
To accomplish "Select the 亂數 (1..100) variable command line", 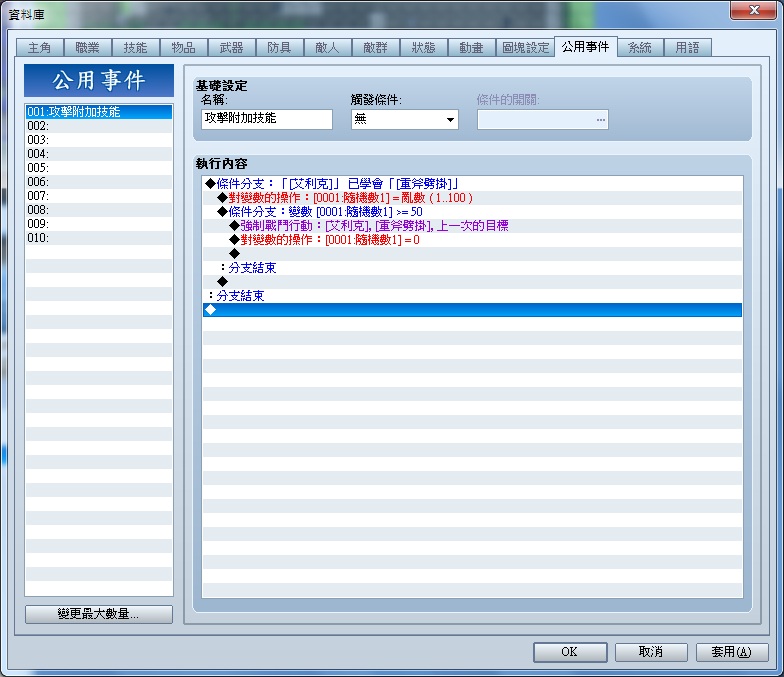I will [x=472, y=198].
